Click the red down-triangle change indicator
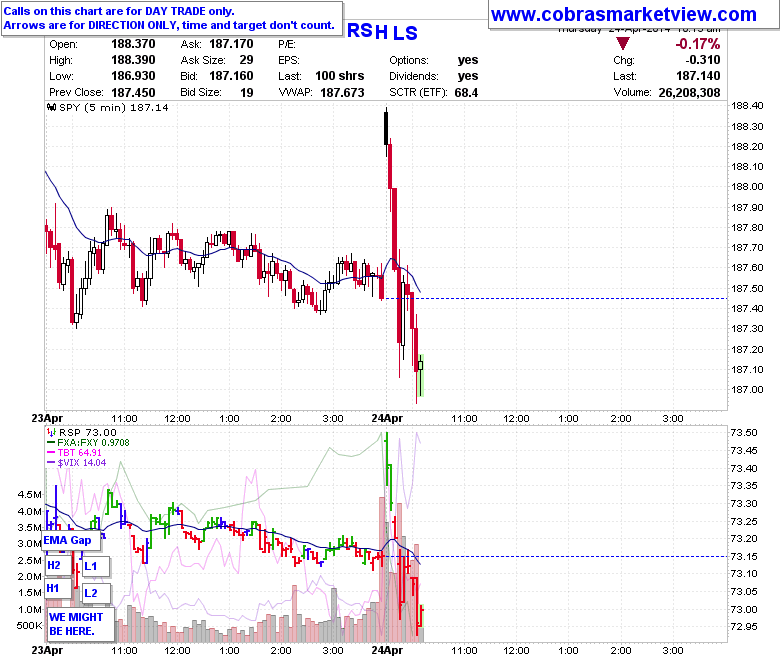The height and width of the screenshot is (659, 780). [x=622, y=43]
